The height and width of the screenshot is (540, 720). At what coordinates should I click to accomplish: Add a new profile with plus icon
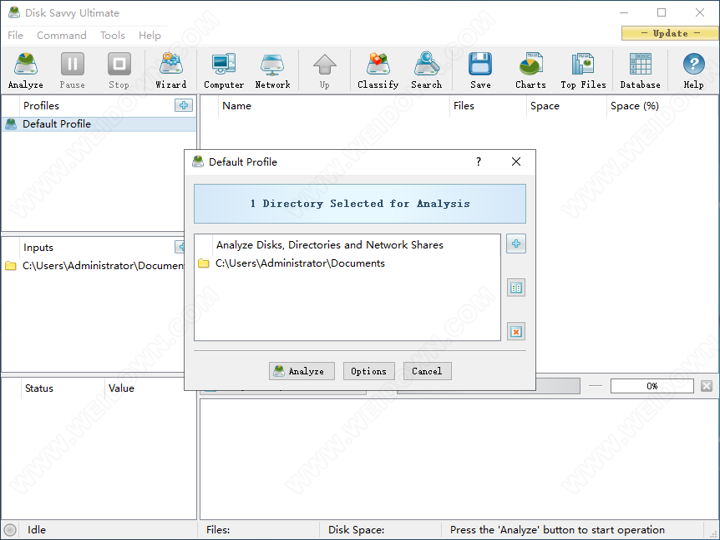click(x=184, y=105)
